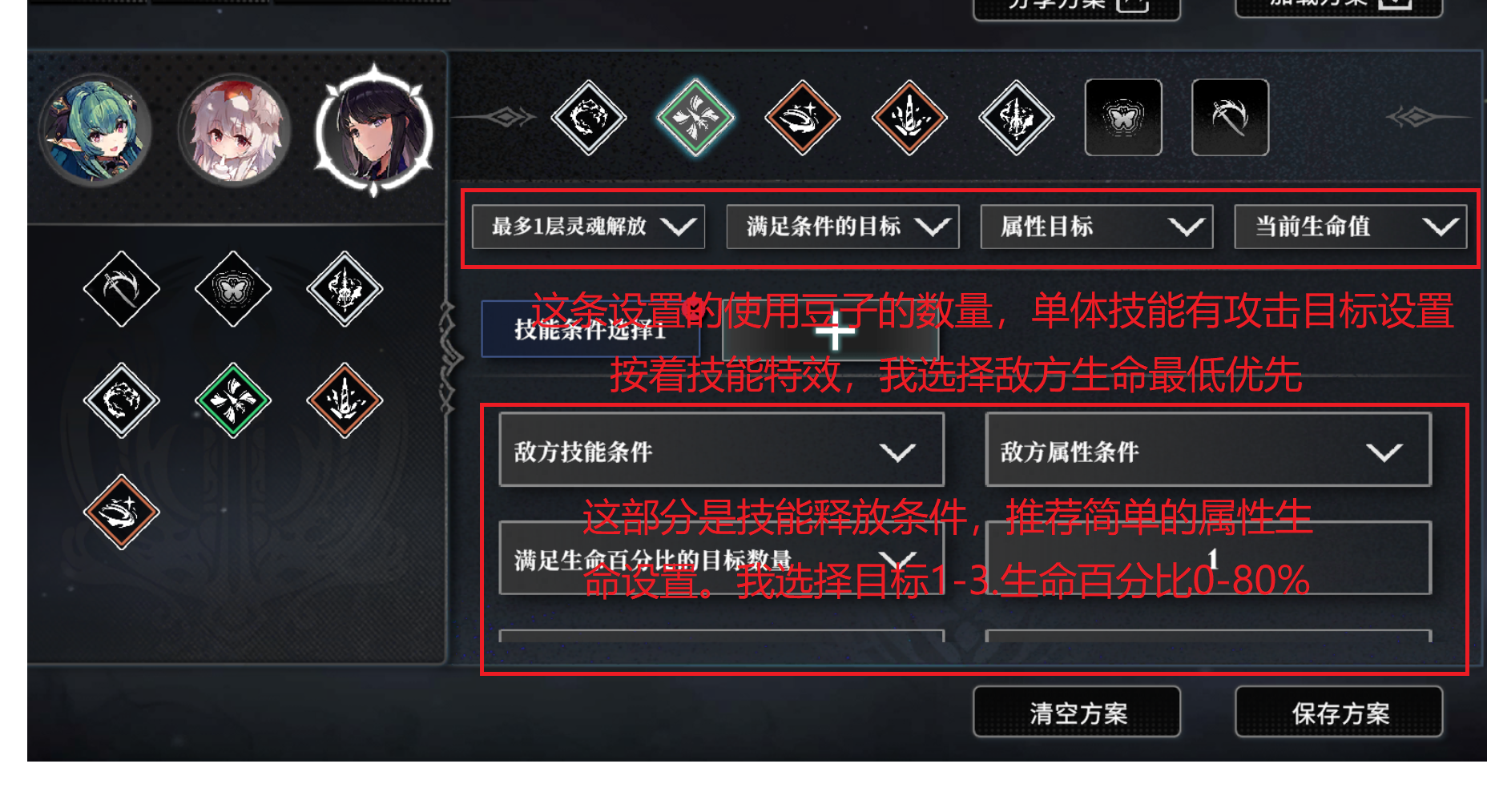Pick the orange swirl skill at grid bottom

122,512
